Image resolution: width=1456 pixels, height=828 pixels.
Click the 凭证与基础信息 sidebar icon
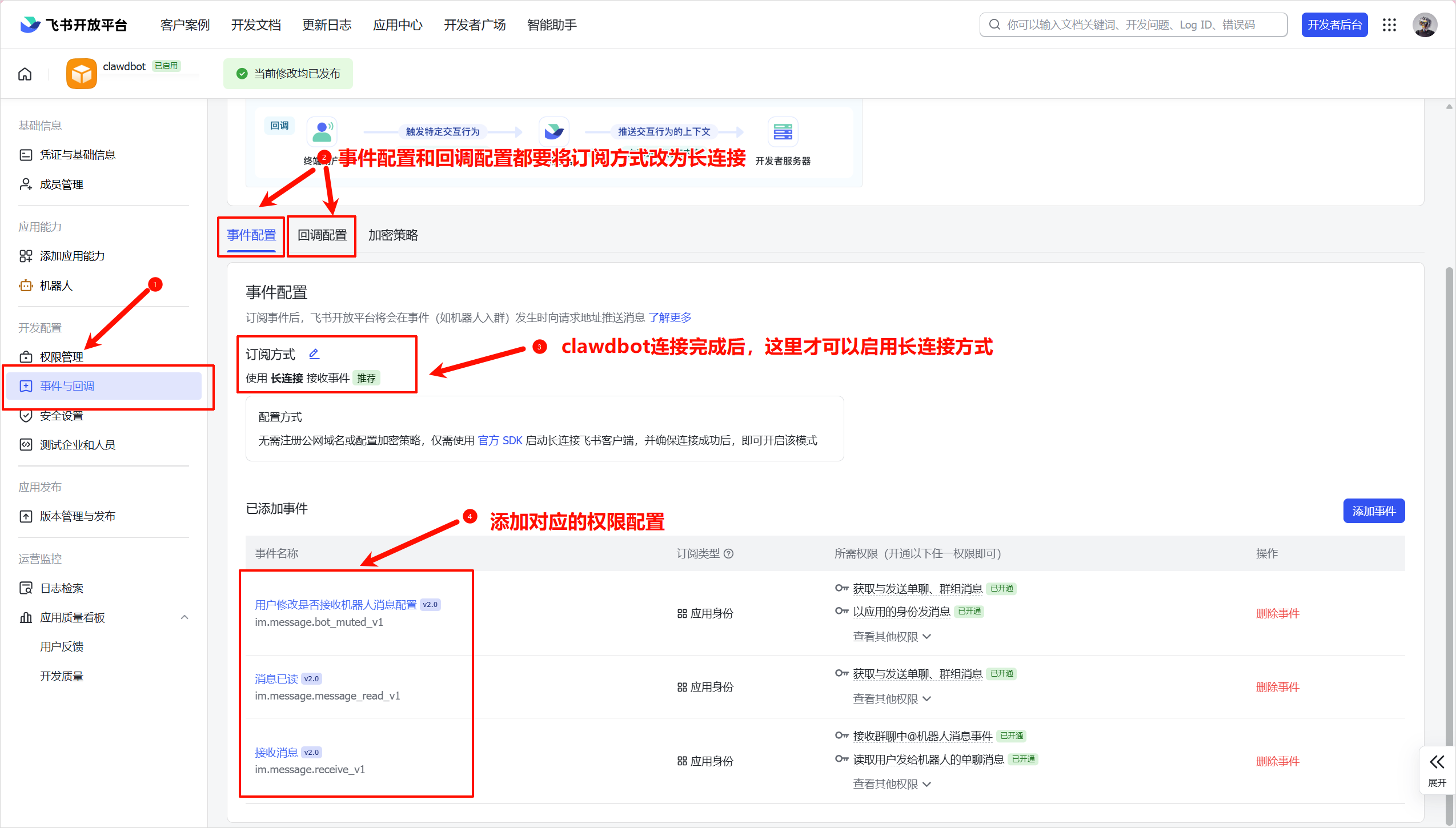pos(25,154)
